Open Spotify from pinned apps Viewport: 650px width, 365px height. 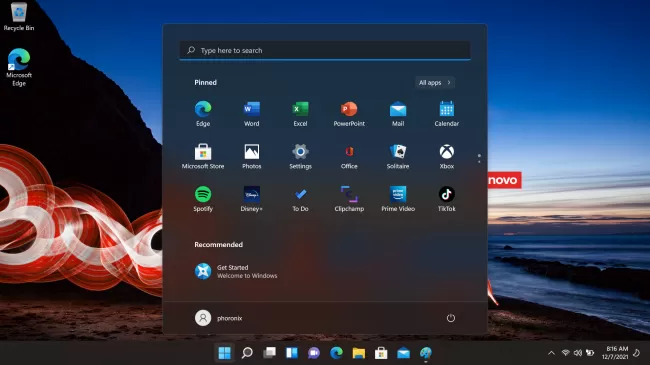(203, 199)
